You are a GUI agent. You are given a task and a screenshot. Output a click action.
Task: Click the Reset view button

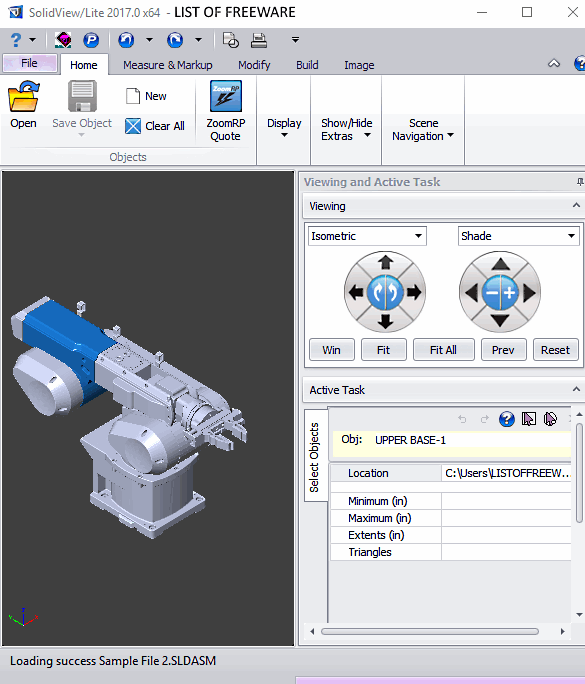[555, 350]
